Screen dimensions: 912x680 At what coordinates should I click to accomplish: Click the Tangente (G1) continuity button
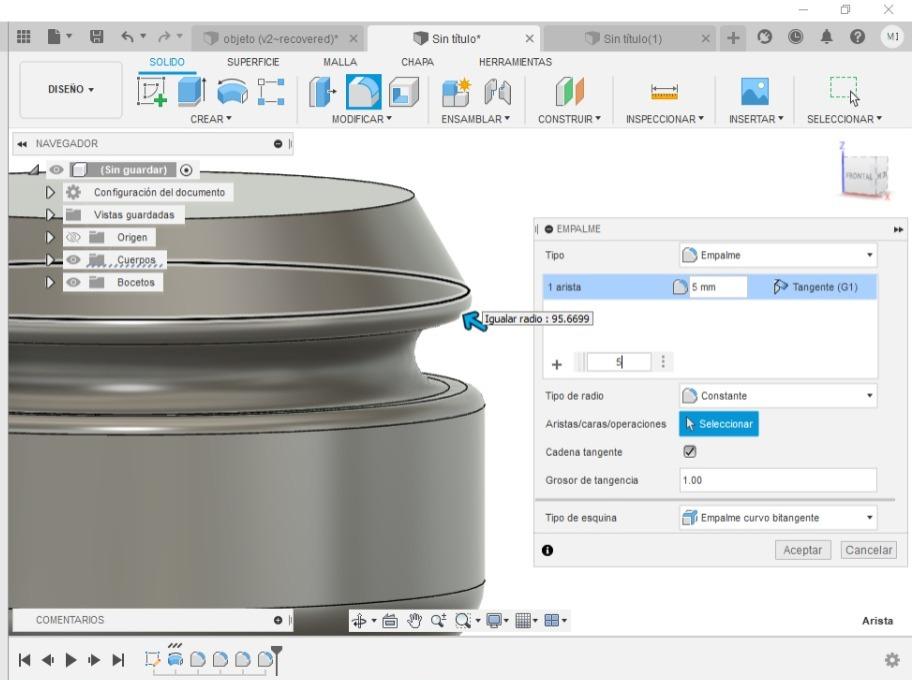coord(815,287)
